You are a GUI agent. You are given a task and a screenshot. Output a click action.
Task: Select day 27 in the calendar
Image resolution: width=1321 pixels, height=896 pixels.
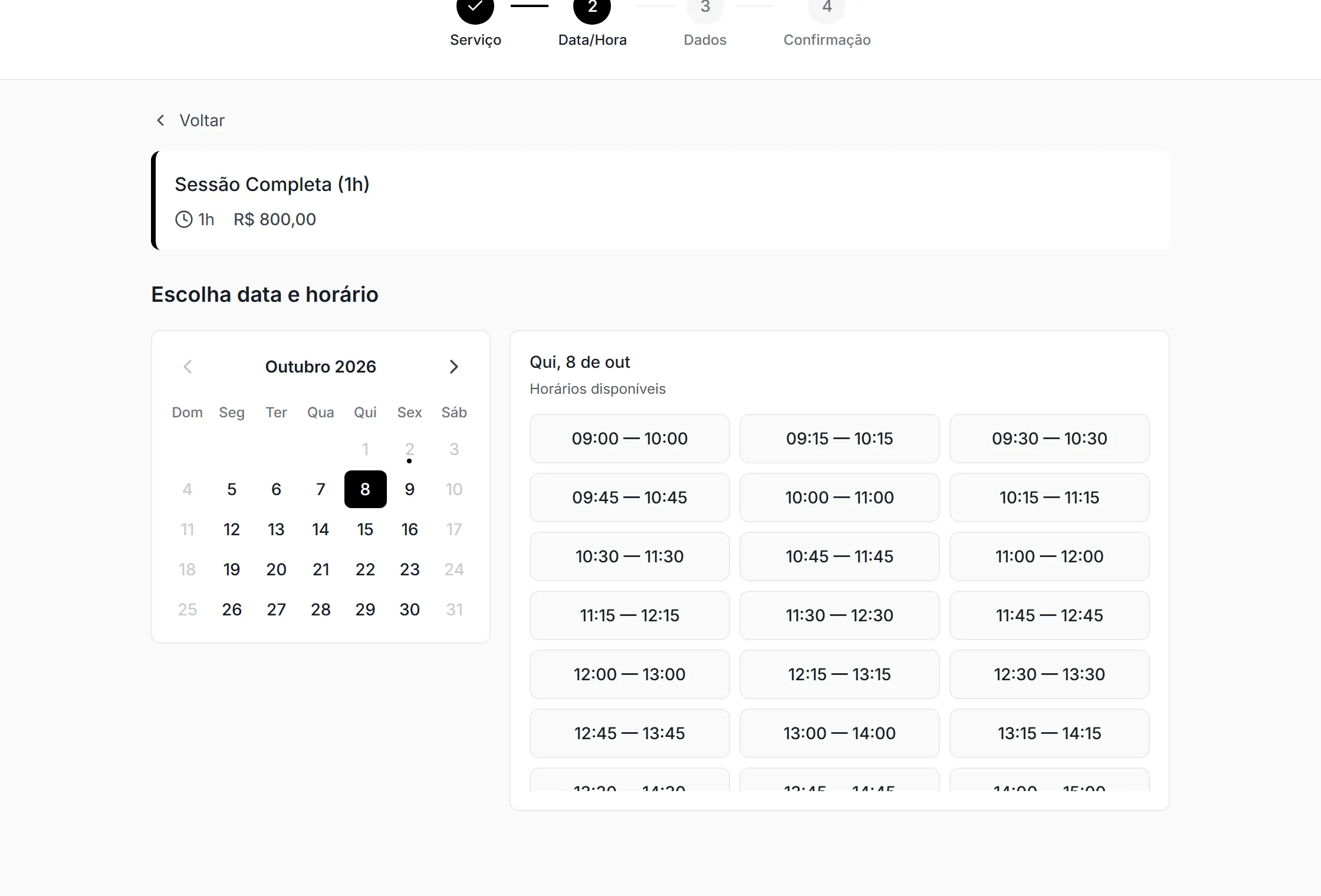click(x=276, y=610)
